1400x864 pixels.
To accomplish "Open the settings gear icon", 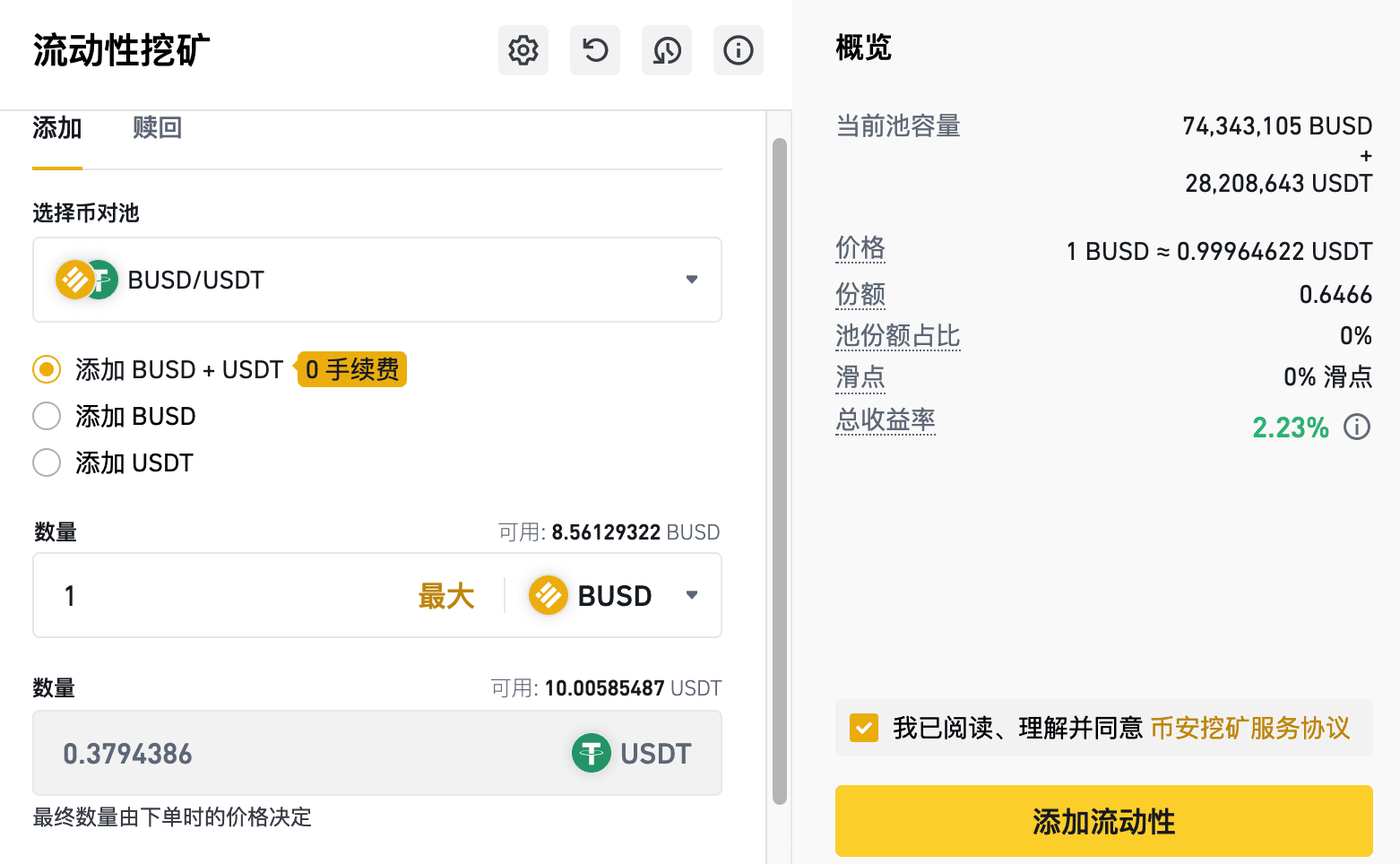I will pyautogui.click(x=523, y=50).
